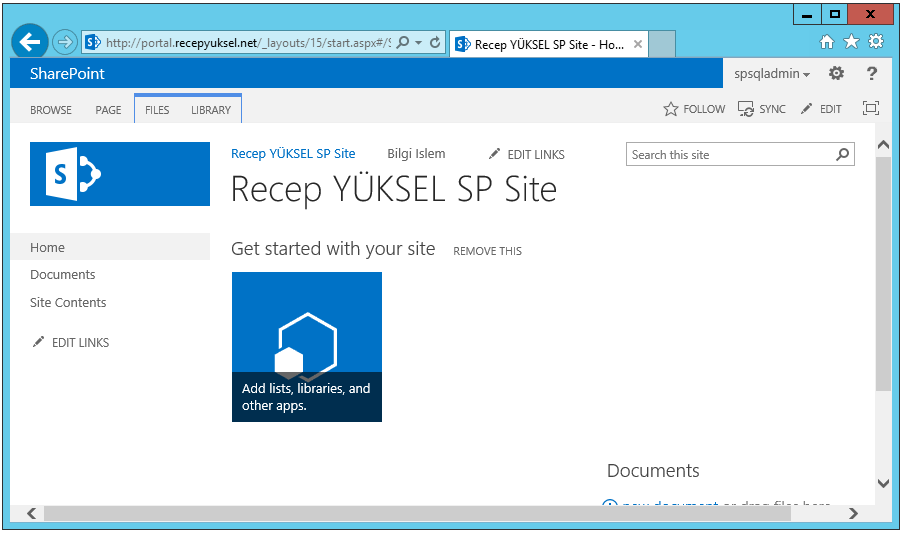Open Site Contents in left navigation
Viewport: 903px width, 533px height.
click(x=68, y=303)
